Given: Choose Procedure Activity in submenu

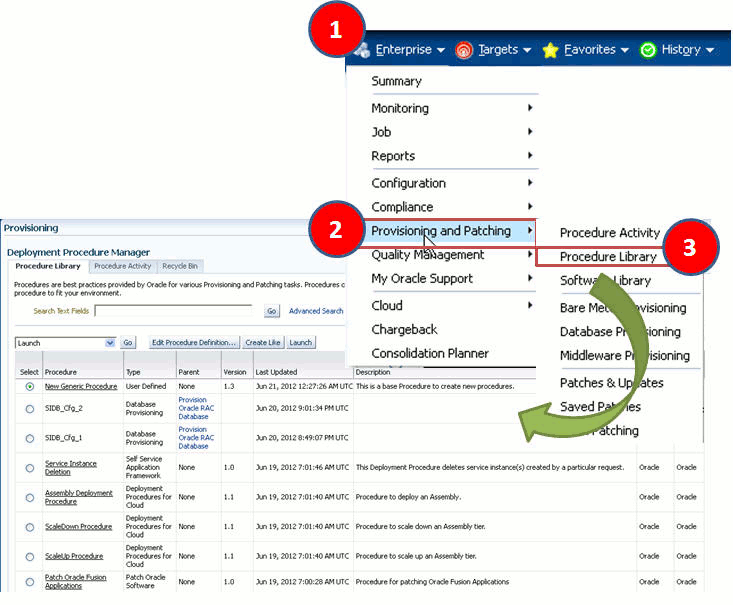Looking at the screenshot, I should click(610, 233).
